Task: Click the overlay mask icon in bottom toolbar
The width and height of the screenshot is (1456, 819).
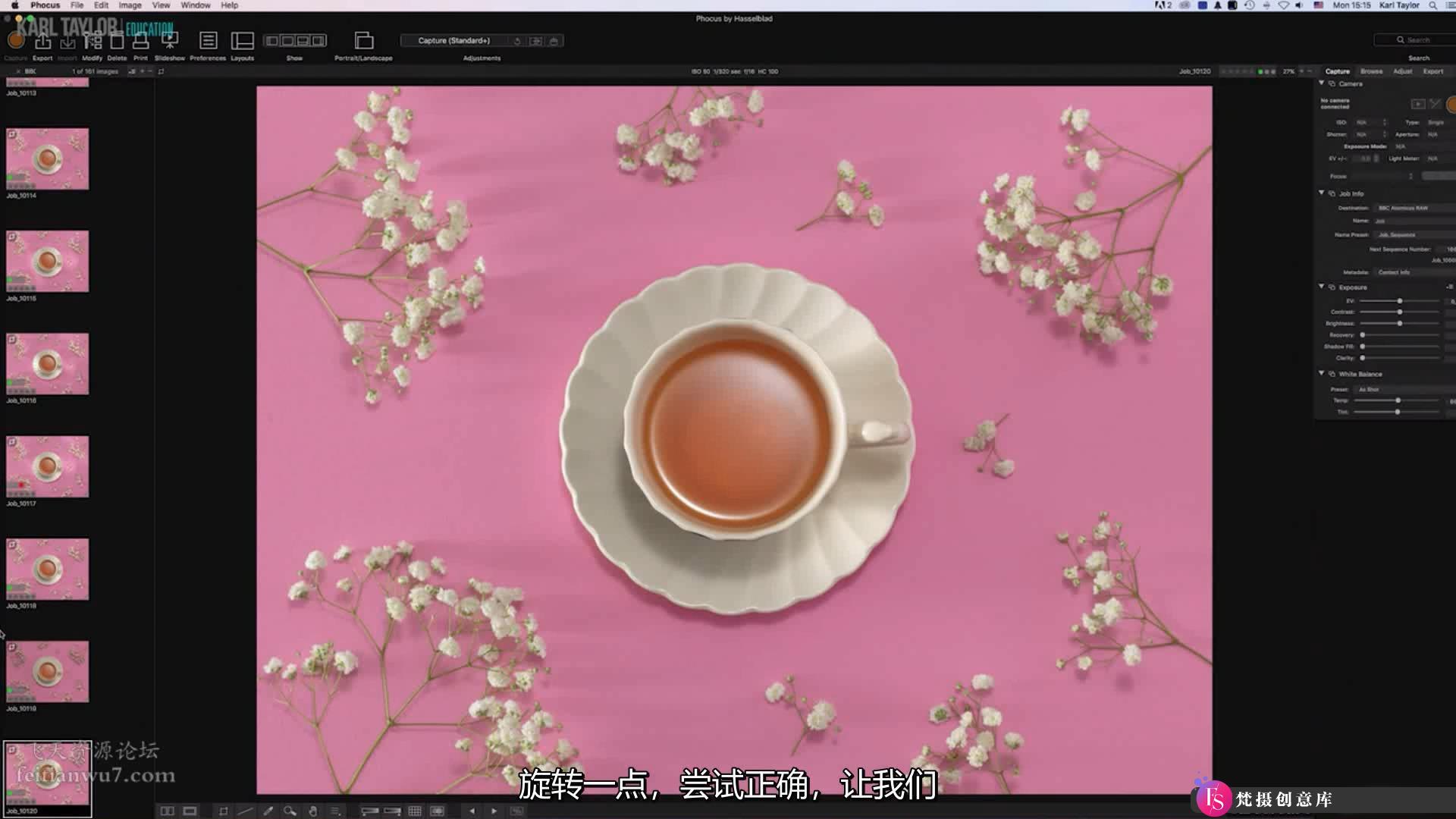Action: click(437, 811)
